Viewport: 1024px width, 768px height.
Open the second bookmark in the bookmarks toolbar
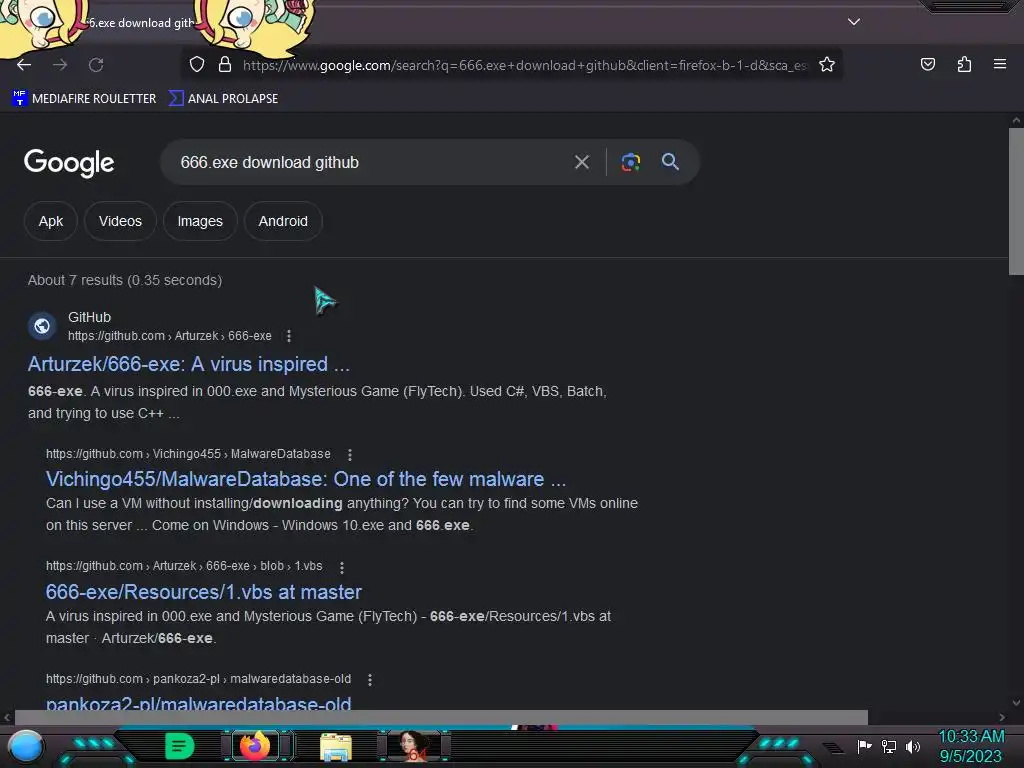tap(223, 99)
